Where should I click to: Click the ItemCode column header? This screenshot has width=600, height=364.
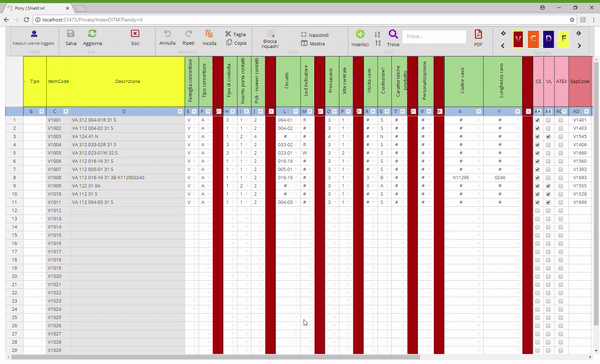pos(59,82)
